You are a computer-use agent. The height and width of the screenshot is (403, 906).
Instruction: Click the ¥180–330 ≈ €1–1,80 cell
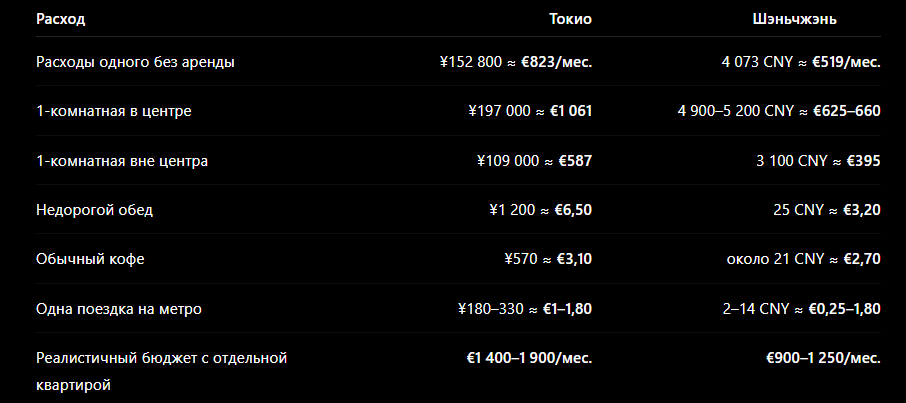click(525, 309)
